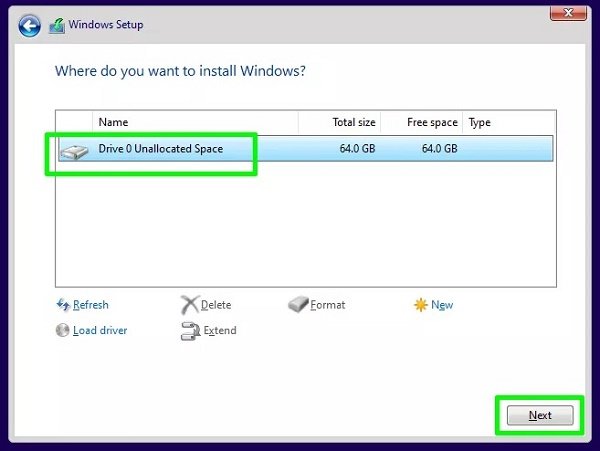Click the blue back arrow button

[30, 25]
